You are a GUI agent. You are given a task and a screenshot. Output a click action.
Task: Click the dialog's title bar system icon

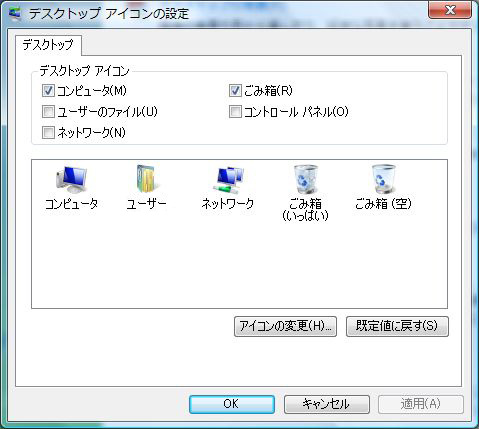click(x=14, y=14)
